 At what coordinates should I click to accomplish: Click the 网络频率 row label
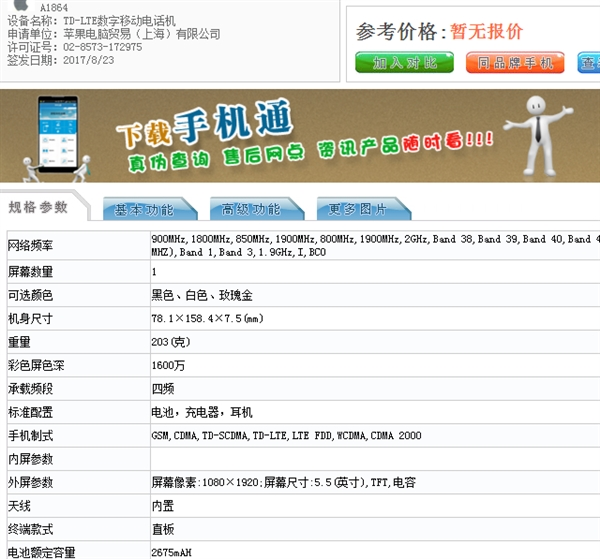pos(30,246)
